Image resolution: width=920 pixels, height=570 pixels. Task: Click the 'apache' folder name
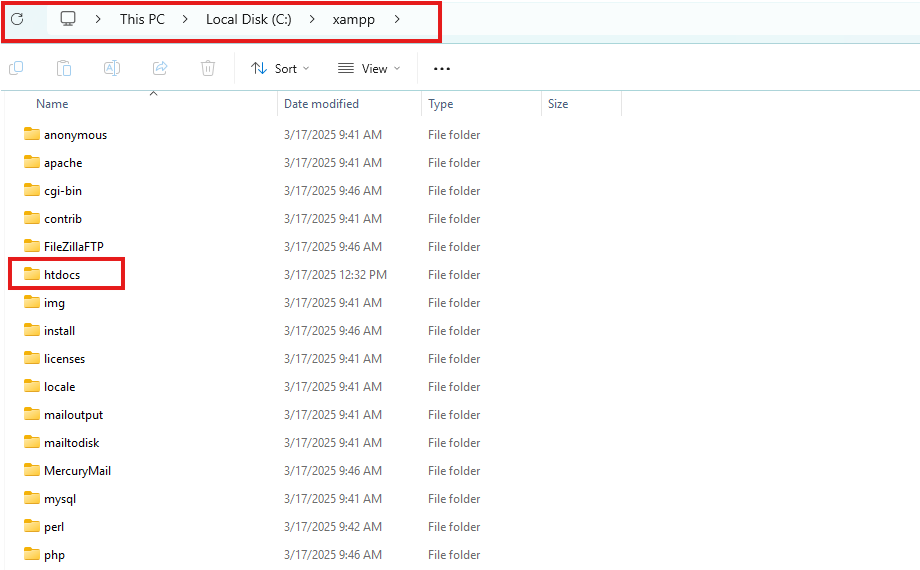click(63, 163)
